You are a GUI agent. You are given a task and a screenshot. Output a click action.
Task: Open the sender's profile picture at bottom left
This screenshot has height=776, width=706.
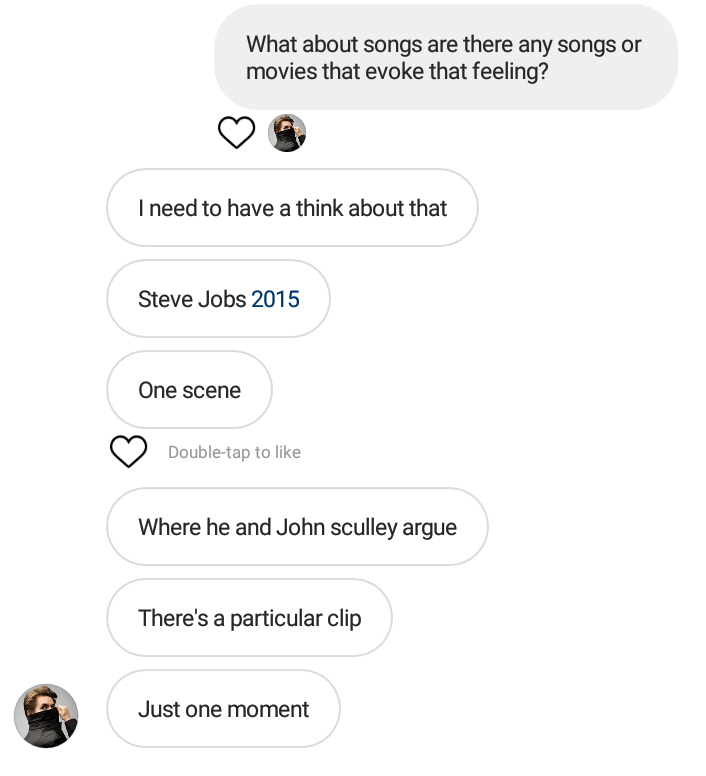[46, 716]
